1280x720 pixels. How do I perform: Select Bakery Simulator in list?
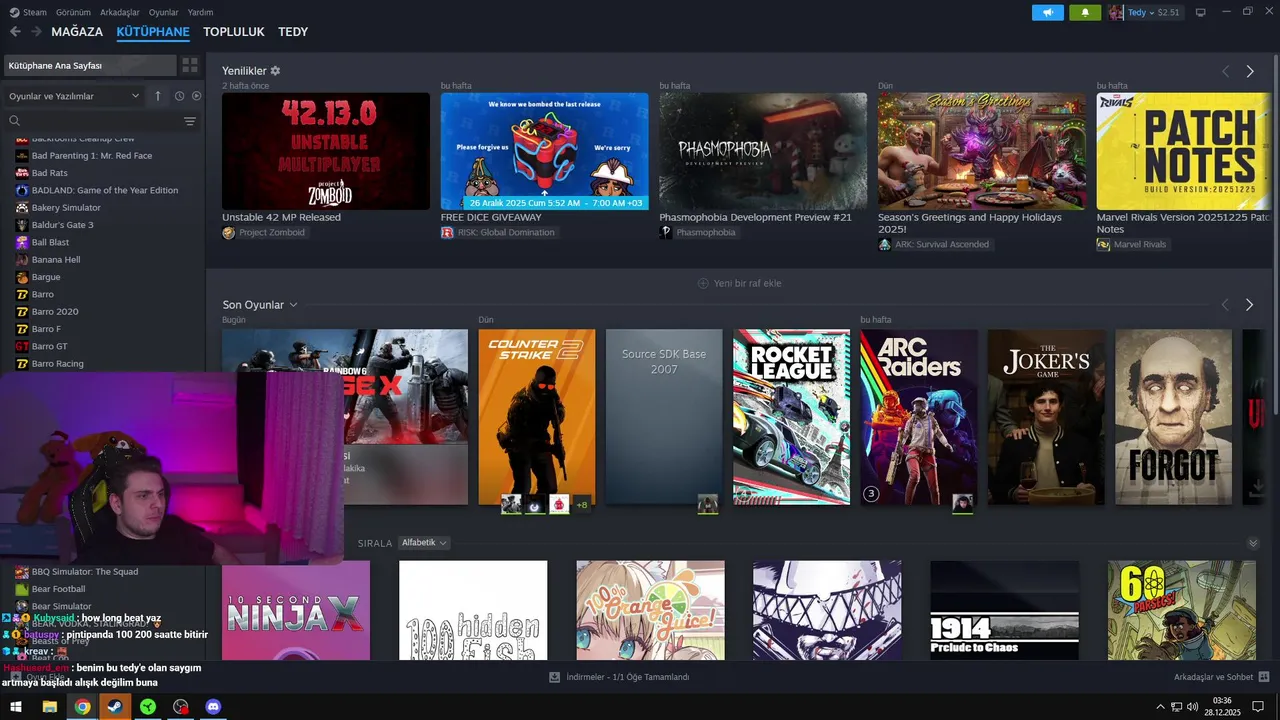[66, 208]
